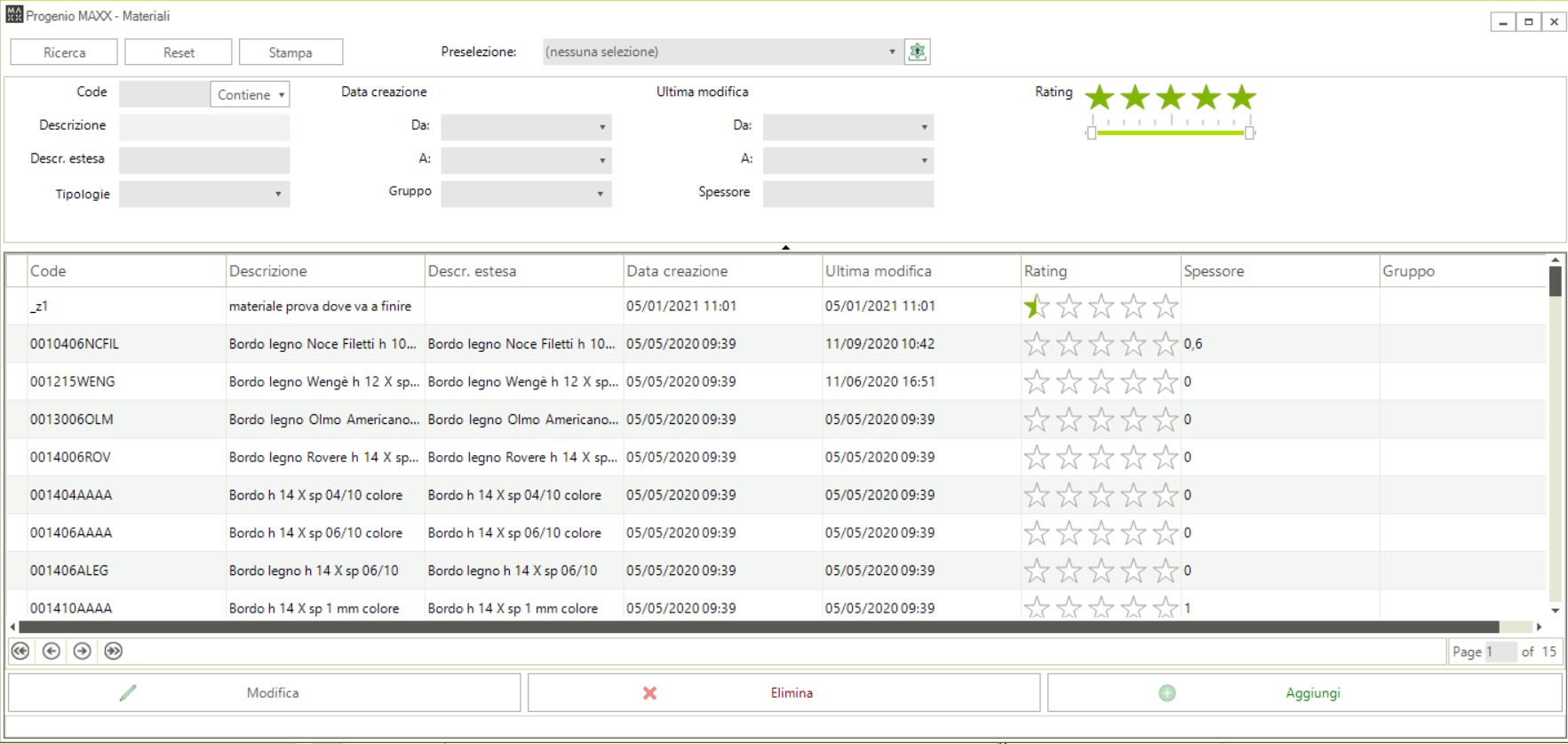Click right handle of rating range slider
The image size is (1568, 744).
(1250, 132)
